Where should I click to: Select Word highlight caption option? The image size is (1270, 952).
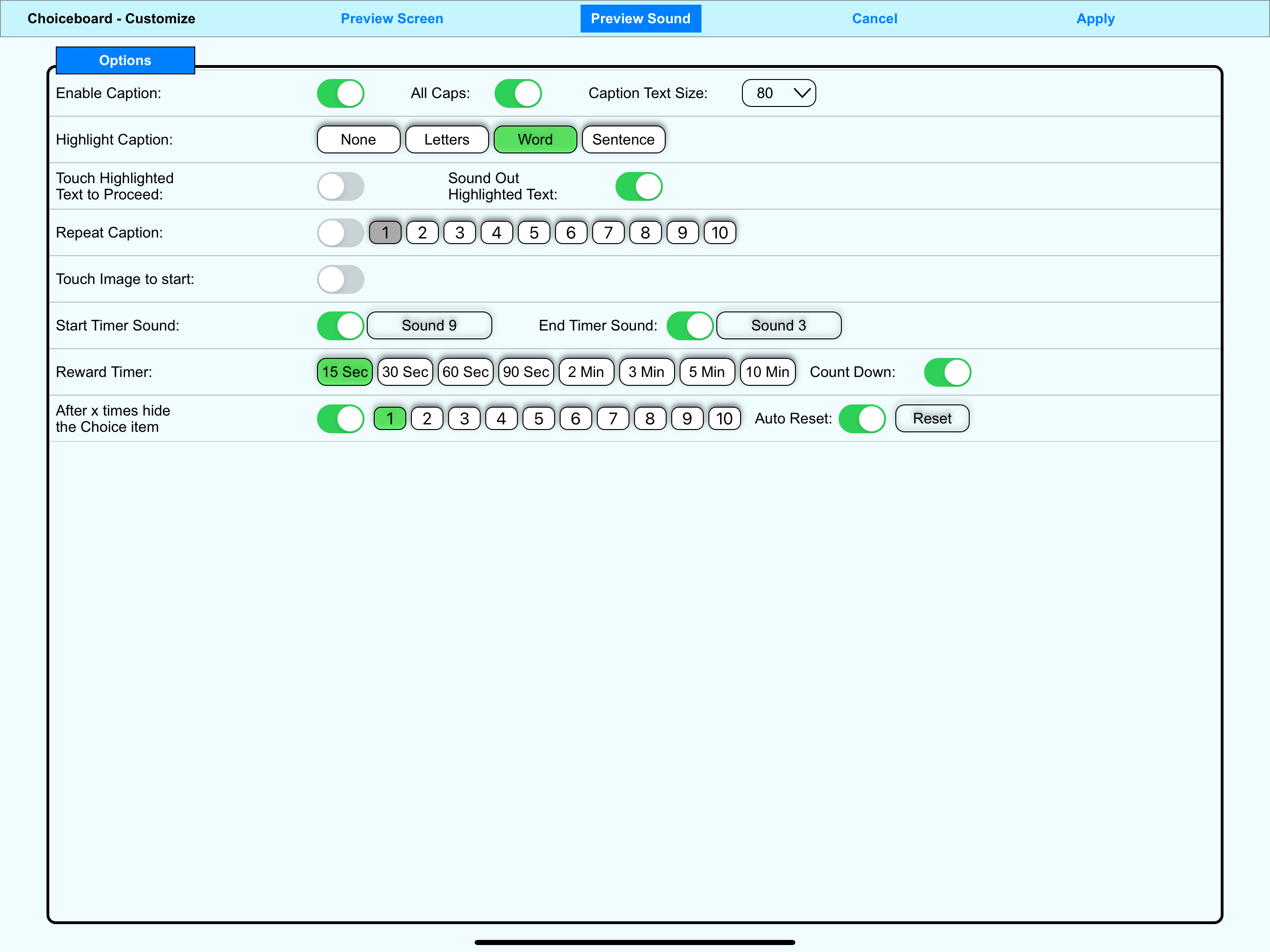pos(535,139)
